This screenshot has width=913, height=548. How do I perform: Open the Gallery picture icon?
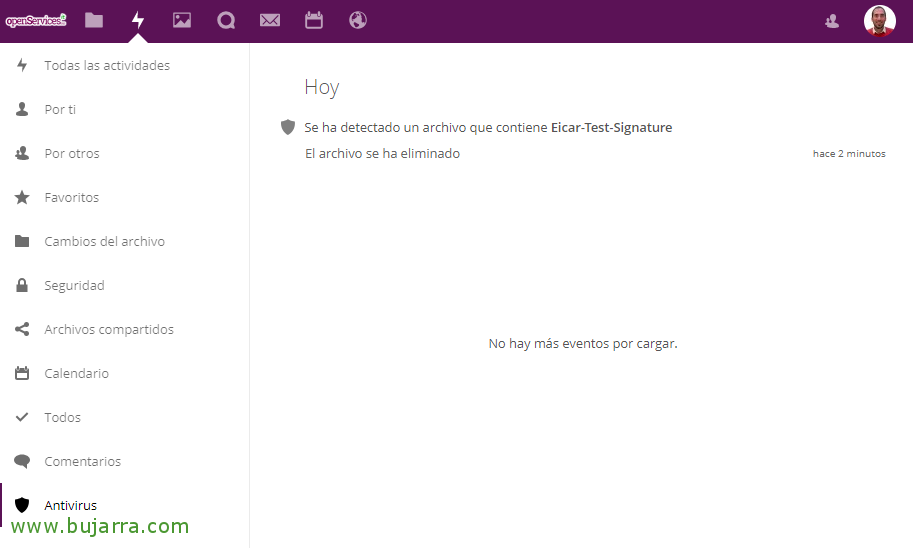[x=182, y=20]
